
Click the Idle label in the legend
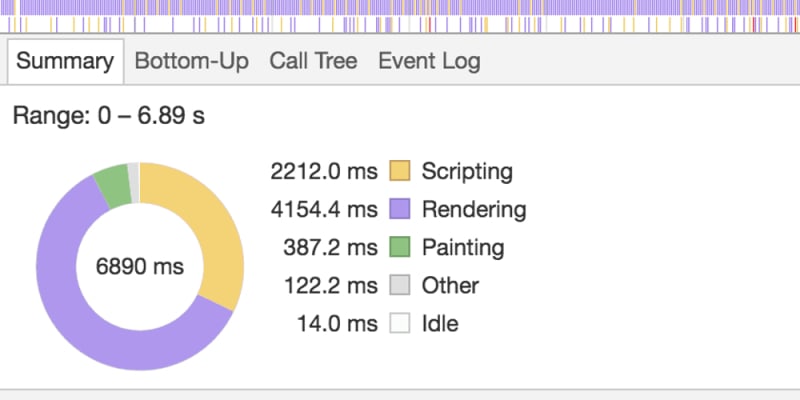(440, 323)
